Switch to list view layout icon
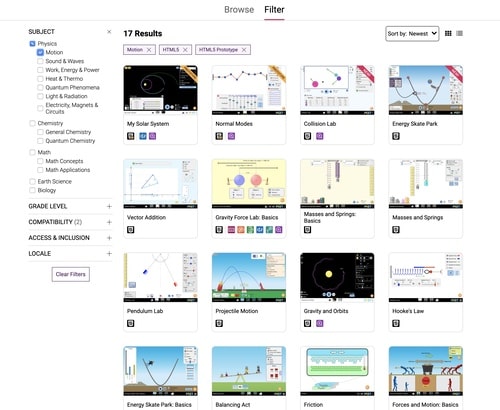The height and width of the screenshot is (410, 500). (x=459, y=33)
